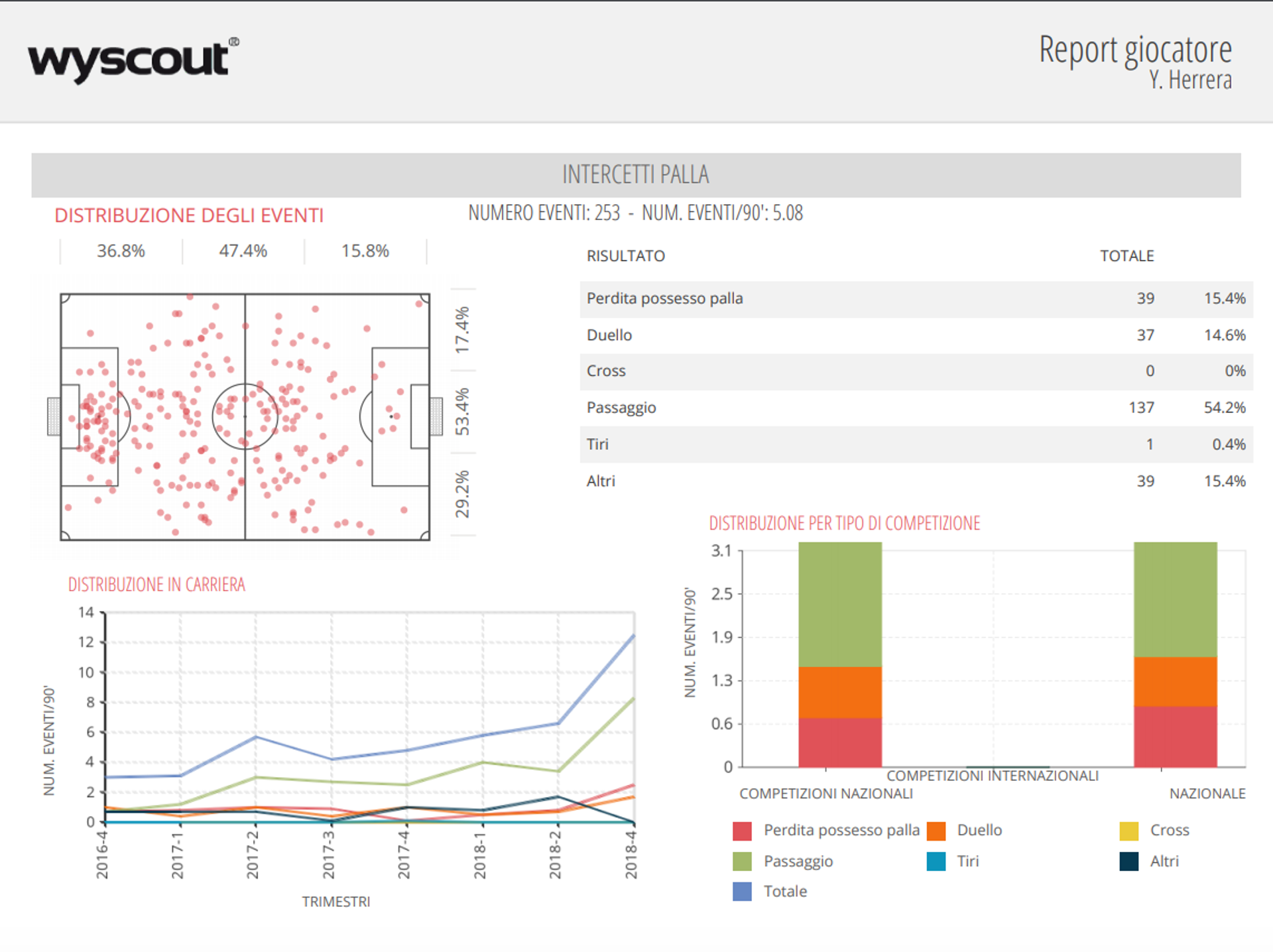Click the Duello row in results table

(916, 335)
